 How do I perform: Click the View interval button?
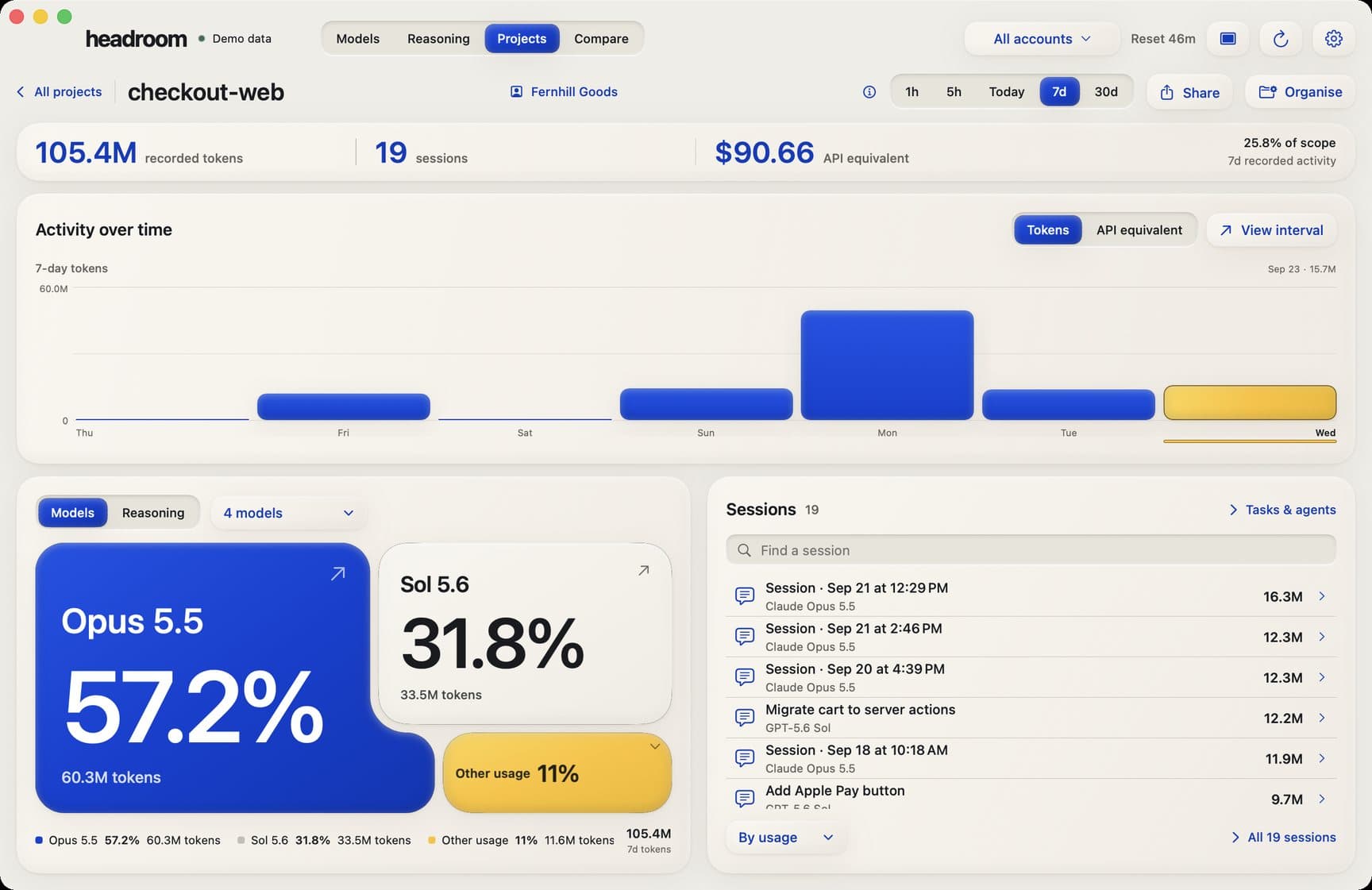click(1271, 230)
